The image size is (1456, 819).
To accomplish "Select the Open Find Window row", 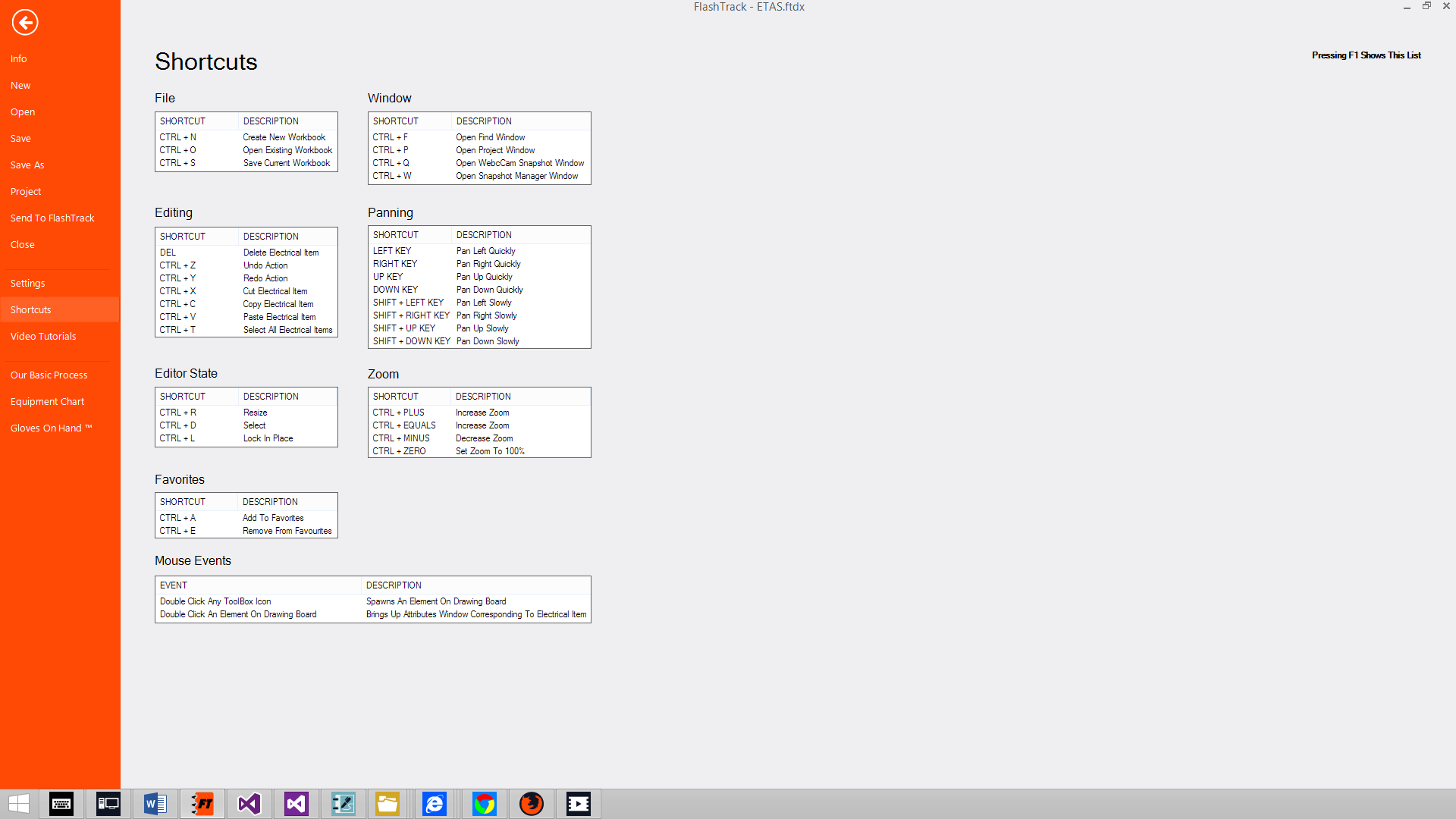I will [479, 137].
